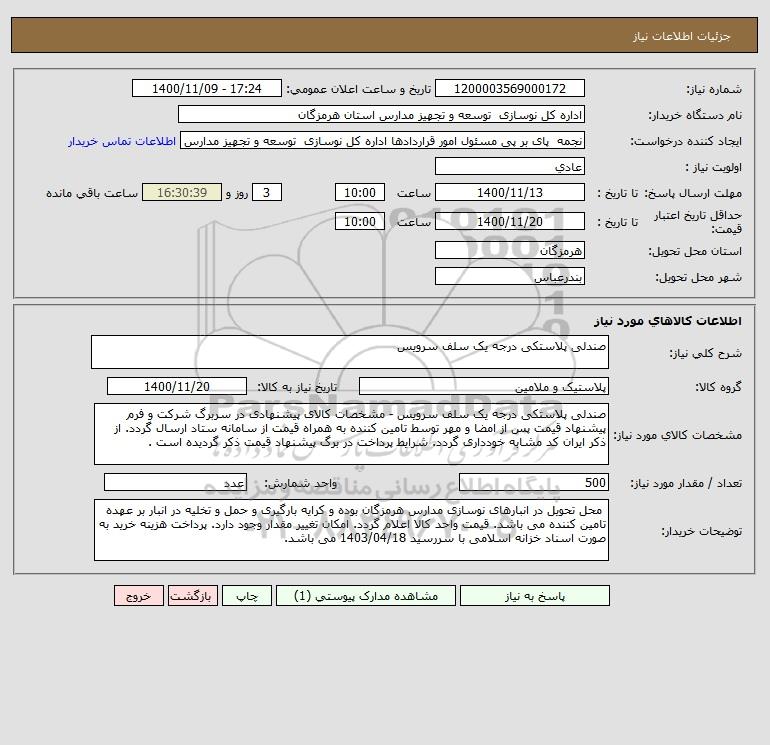Click response deadline time 10:00 field
The image size is (770, 745).
360,193
